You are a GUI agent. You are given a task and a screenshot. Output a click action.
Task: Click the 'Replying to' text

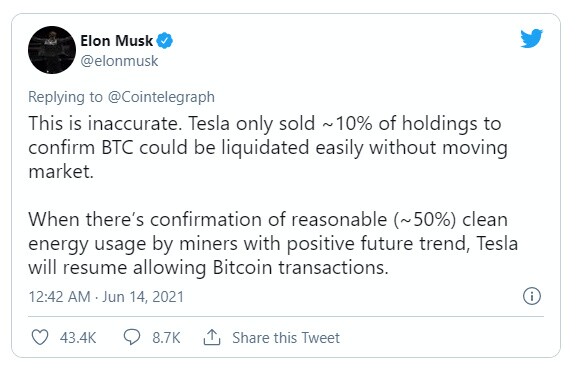click(65, 97)
